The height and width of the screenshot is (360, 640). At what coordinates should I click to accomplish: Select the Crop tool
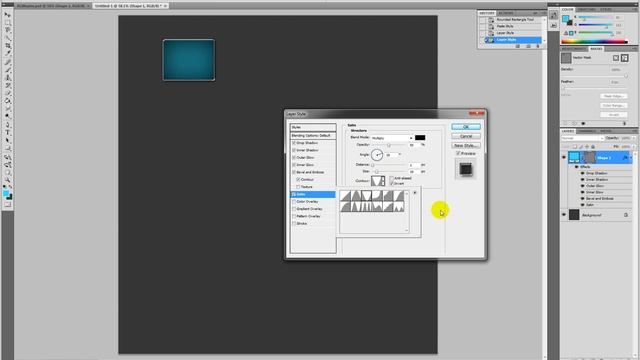pos(7,46)
